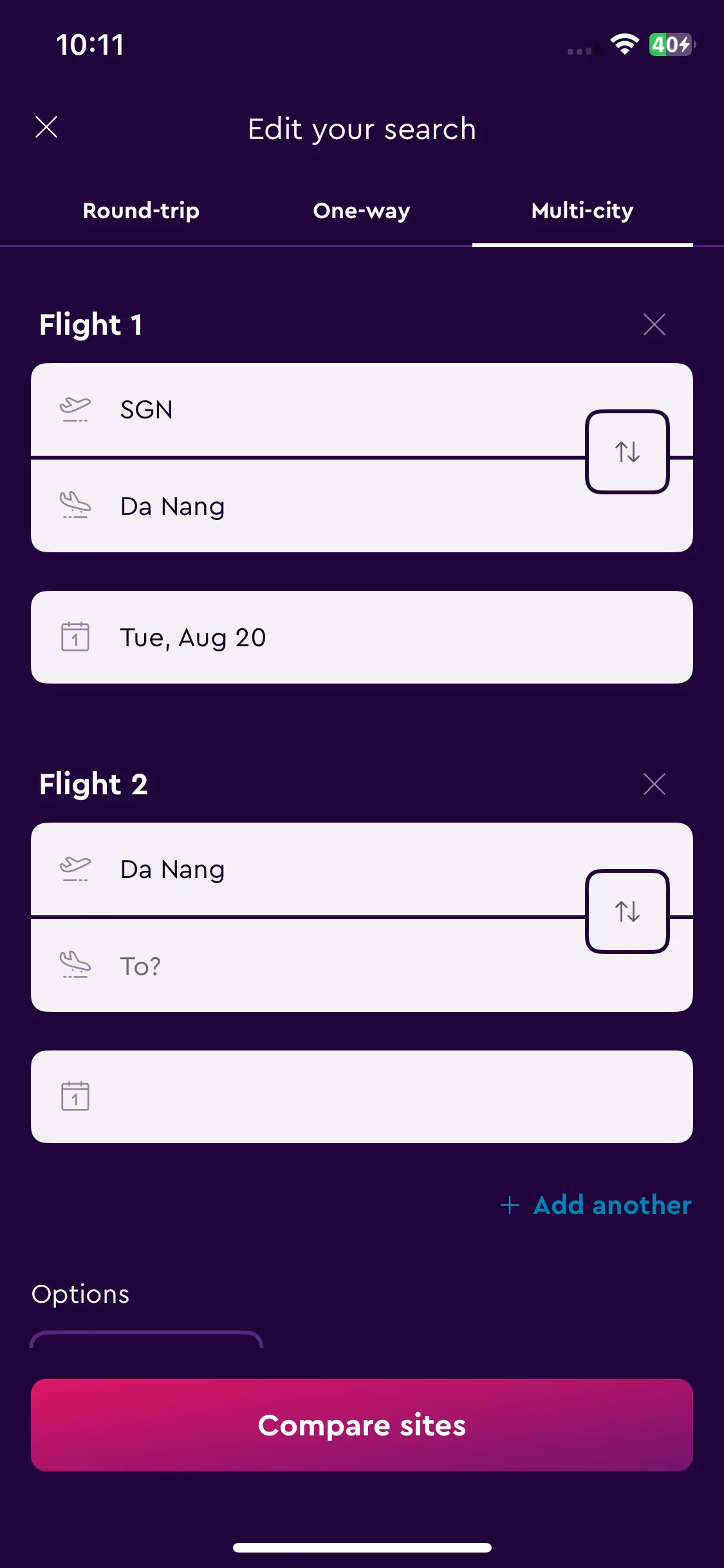Viewport: 724px width, 1568px height.
Task: Switch to the Round-trip tab
Action: pos(141,210)
